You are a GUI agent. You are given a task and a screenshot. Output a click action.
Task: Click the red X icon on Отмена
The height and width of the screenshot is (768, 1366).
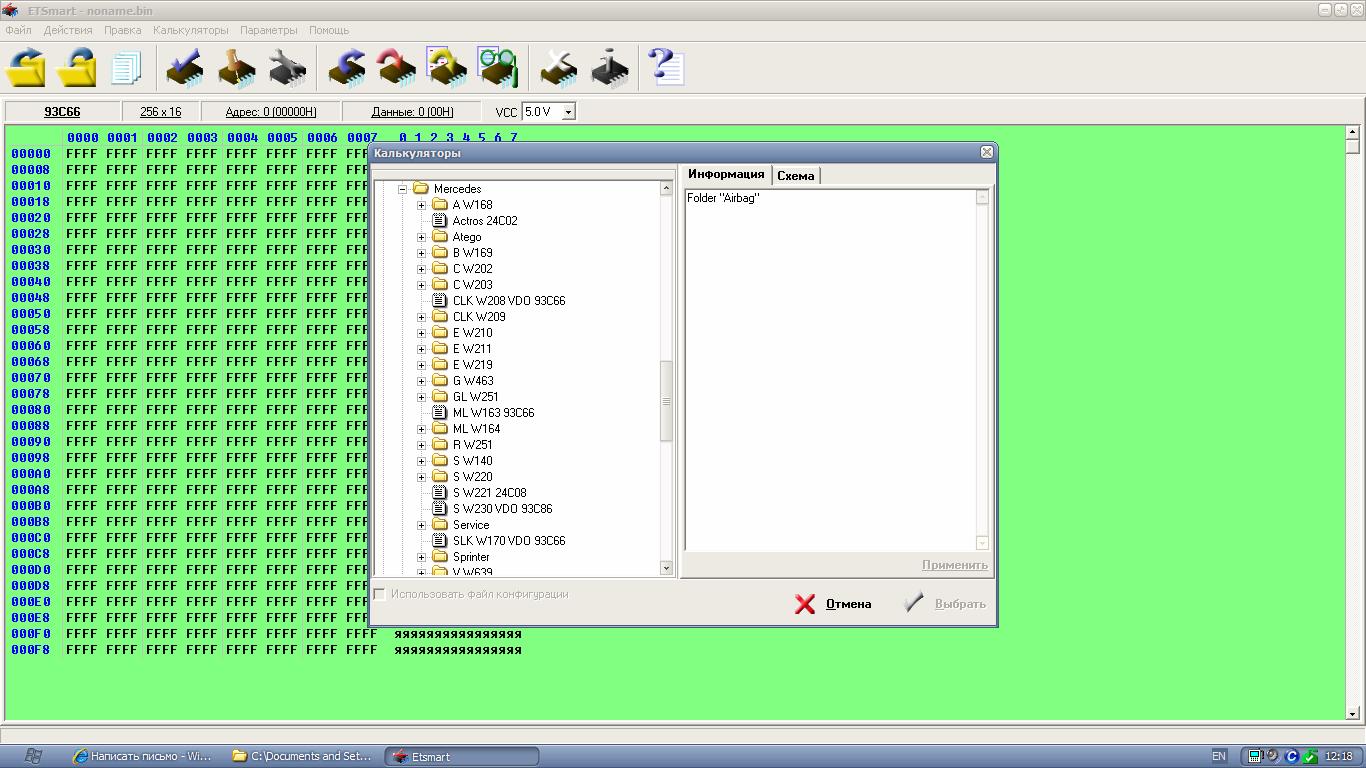805,604
